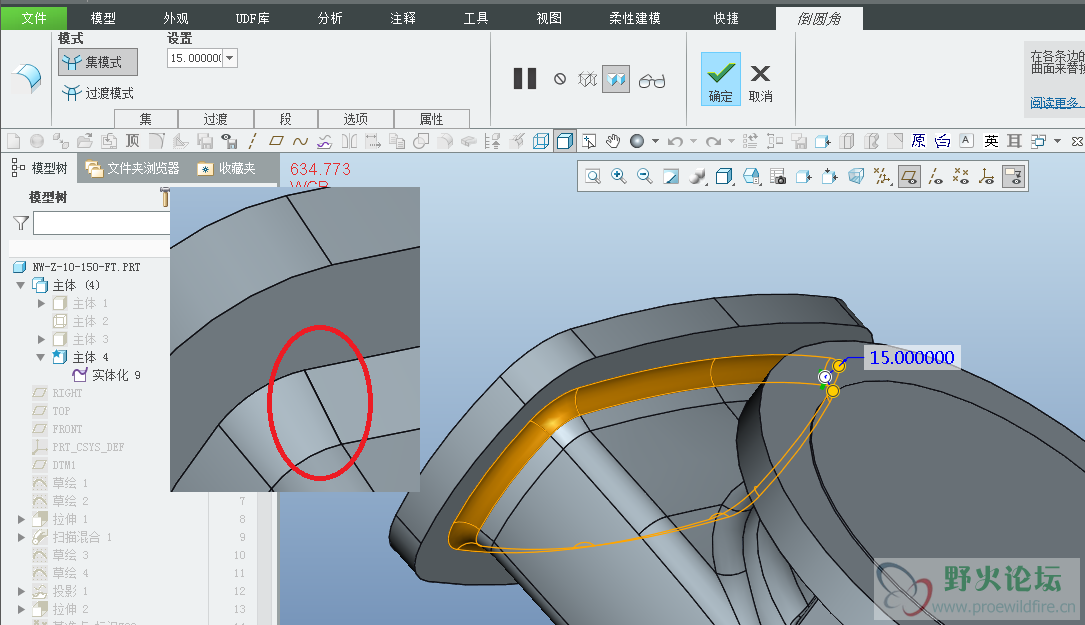Click the refit view icon

point(593,177)
